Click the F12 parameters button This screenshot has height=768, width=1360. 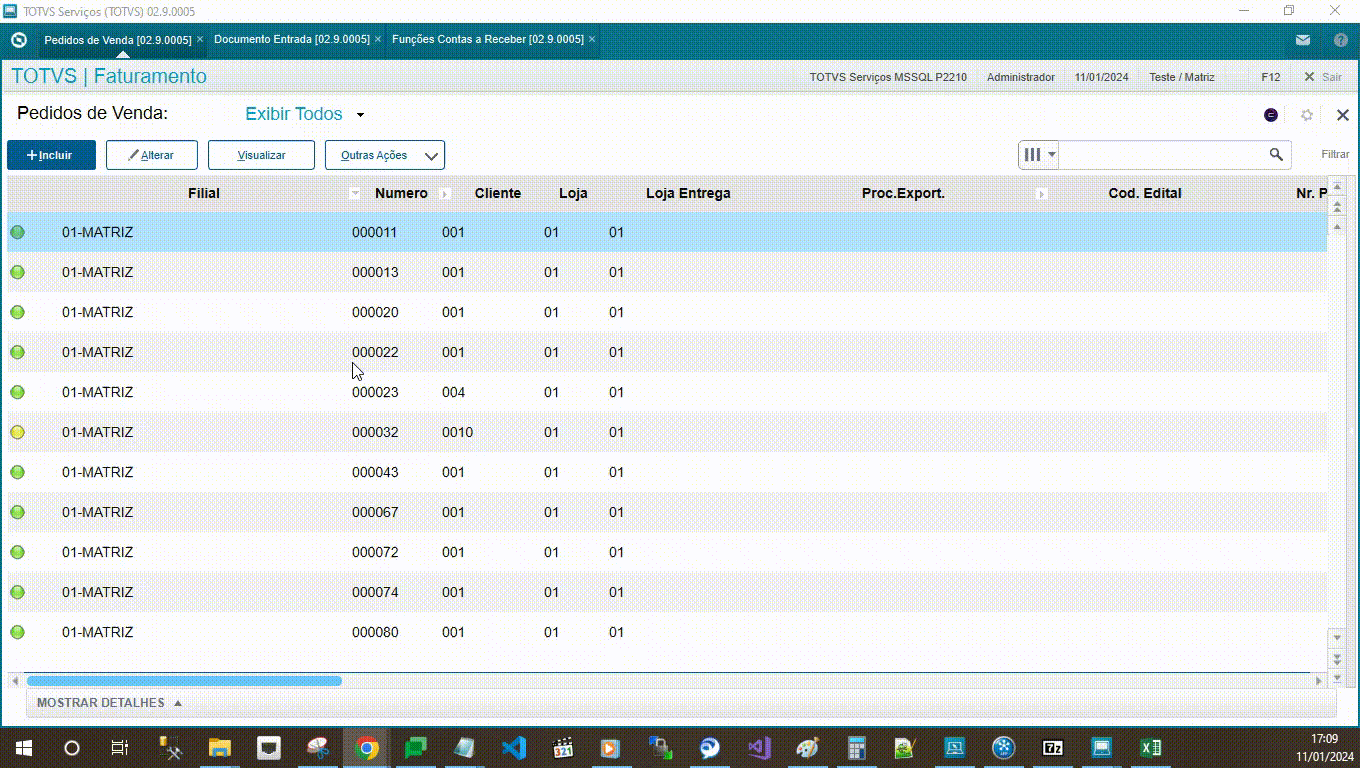point(1271,77)
